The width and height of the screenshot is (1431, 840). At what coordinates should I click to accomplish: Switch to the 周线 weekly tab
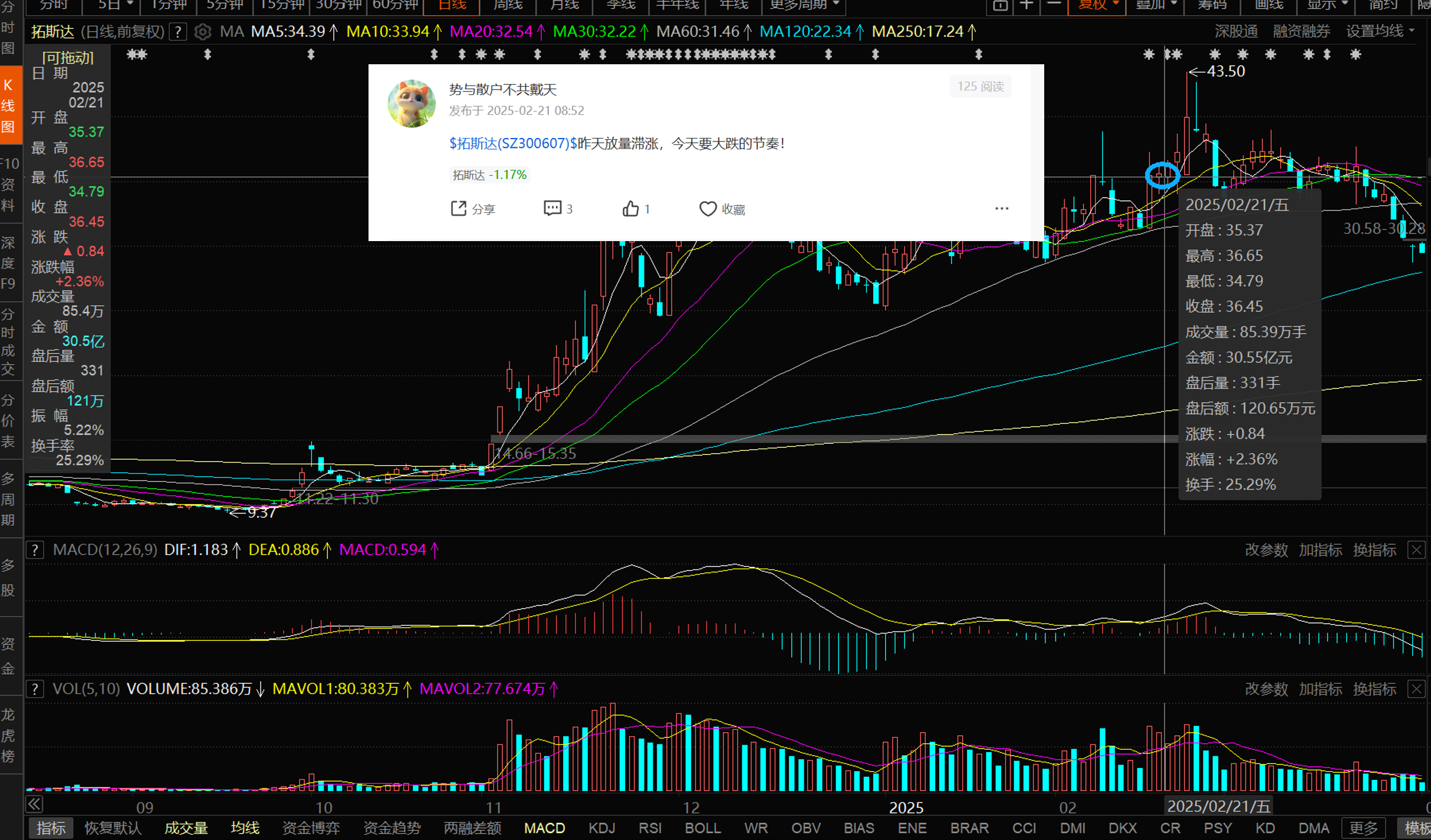pyautogui.click(x=508, y=5)
